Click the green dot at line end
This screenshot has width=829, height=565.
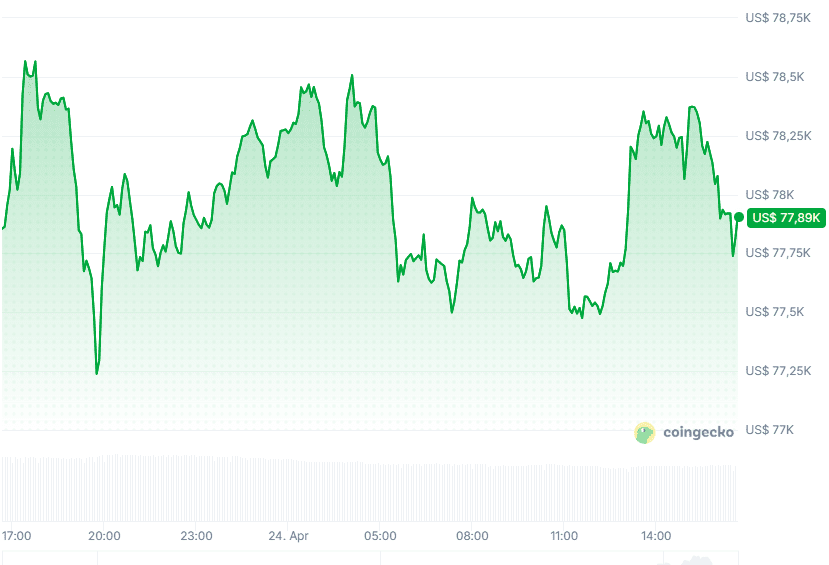(738, 217)
